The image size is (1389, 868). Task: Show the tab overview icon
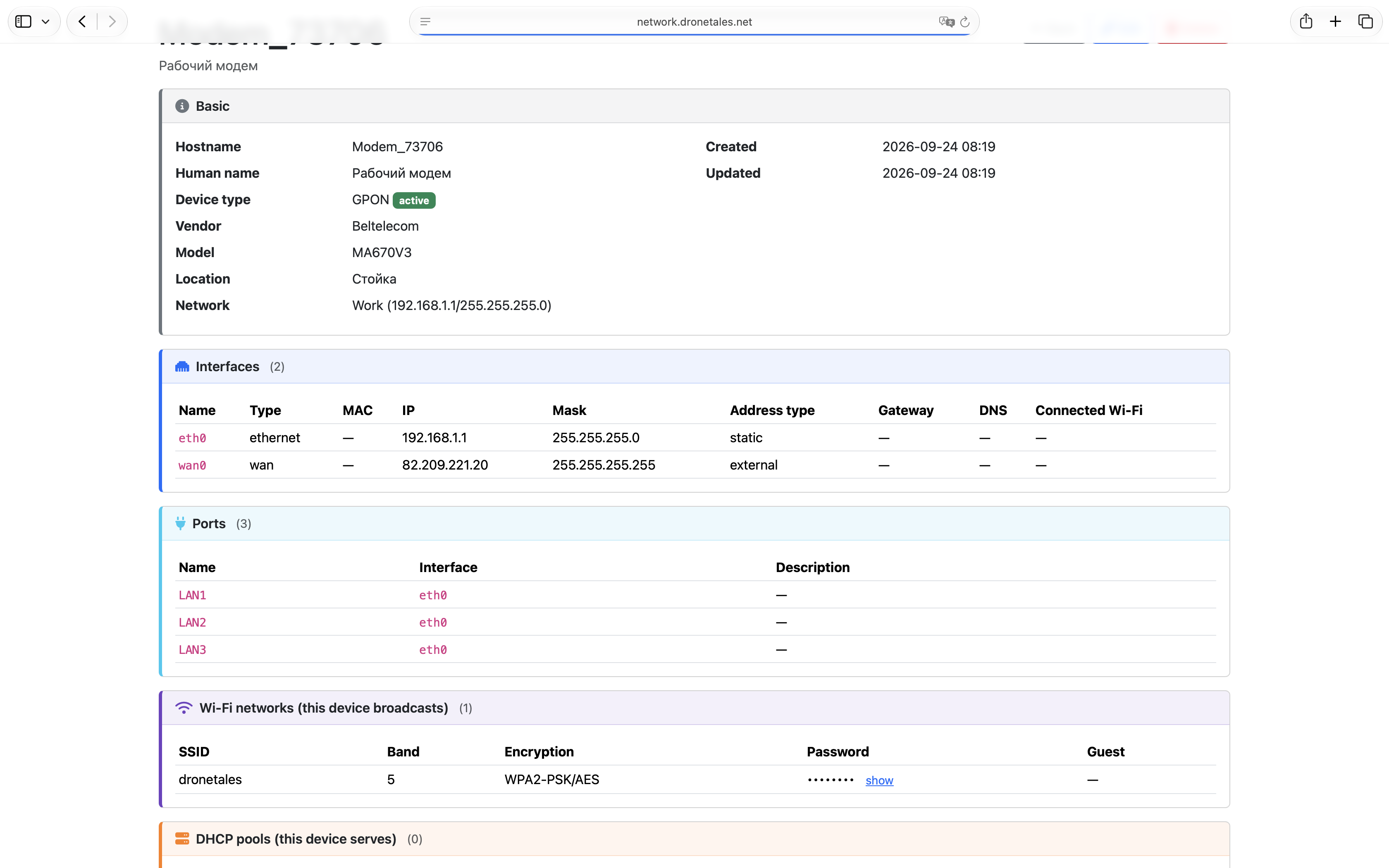click(x=1365, y=22)
